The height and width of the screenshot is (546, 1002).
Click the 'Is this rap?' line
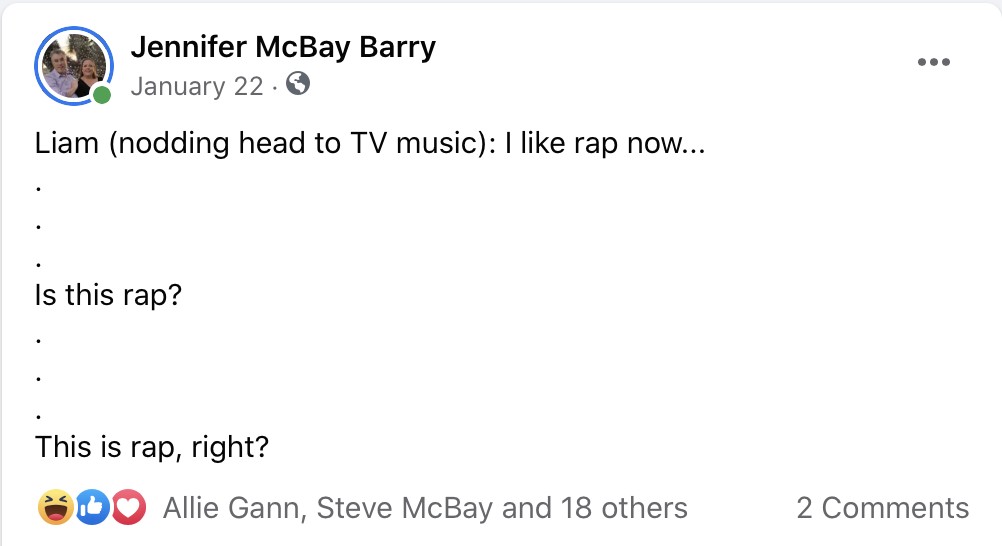coord(108,295)
